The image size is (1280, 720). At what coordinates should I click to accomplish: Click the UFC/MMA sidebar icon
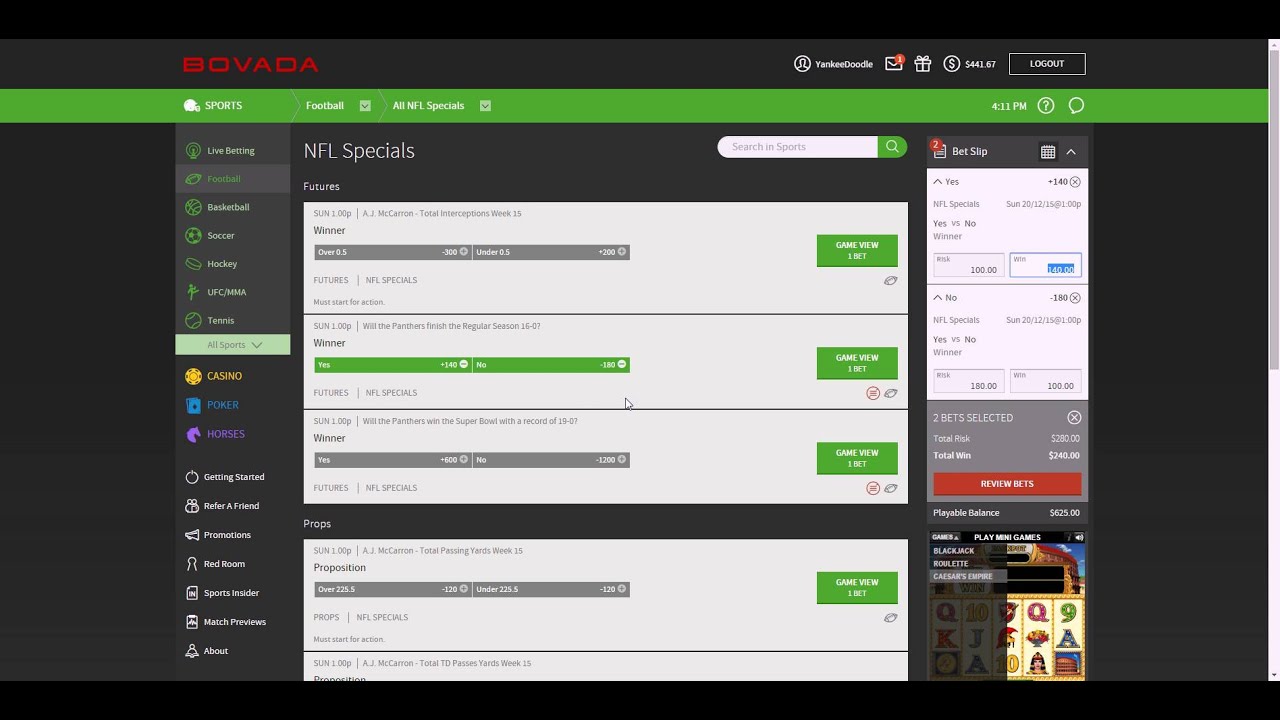(193, 292)
